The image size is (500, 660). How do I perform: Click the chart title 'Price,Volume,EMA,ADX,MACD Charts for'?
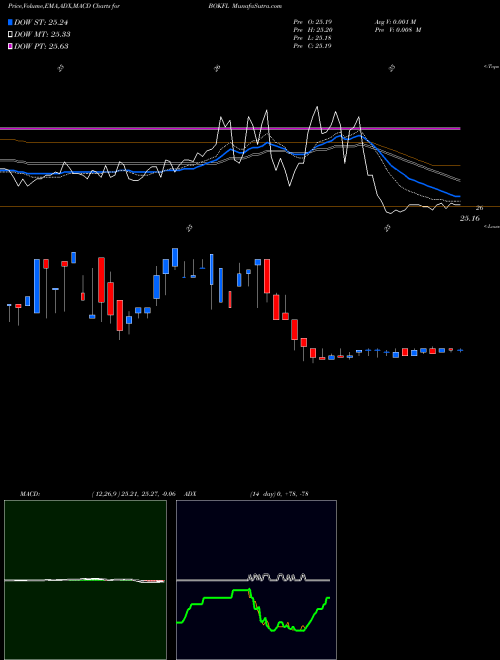point(64,6)
